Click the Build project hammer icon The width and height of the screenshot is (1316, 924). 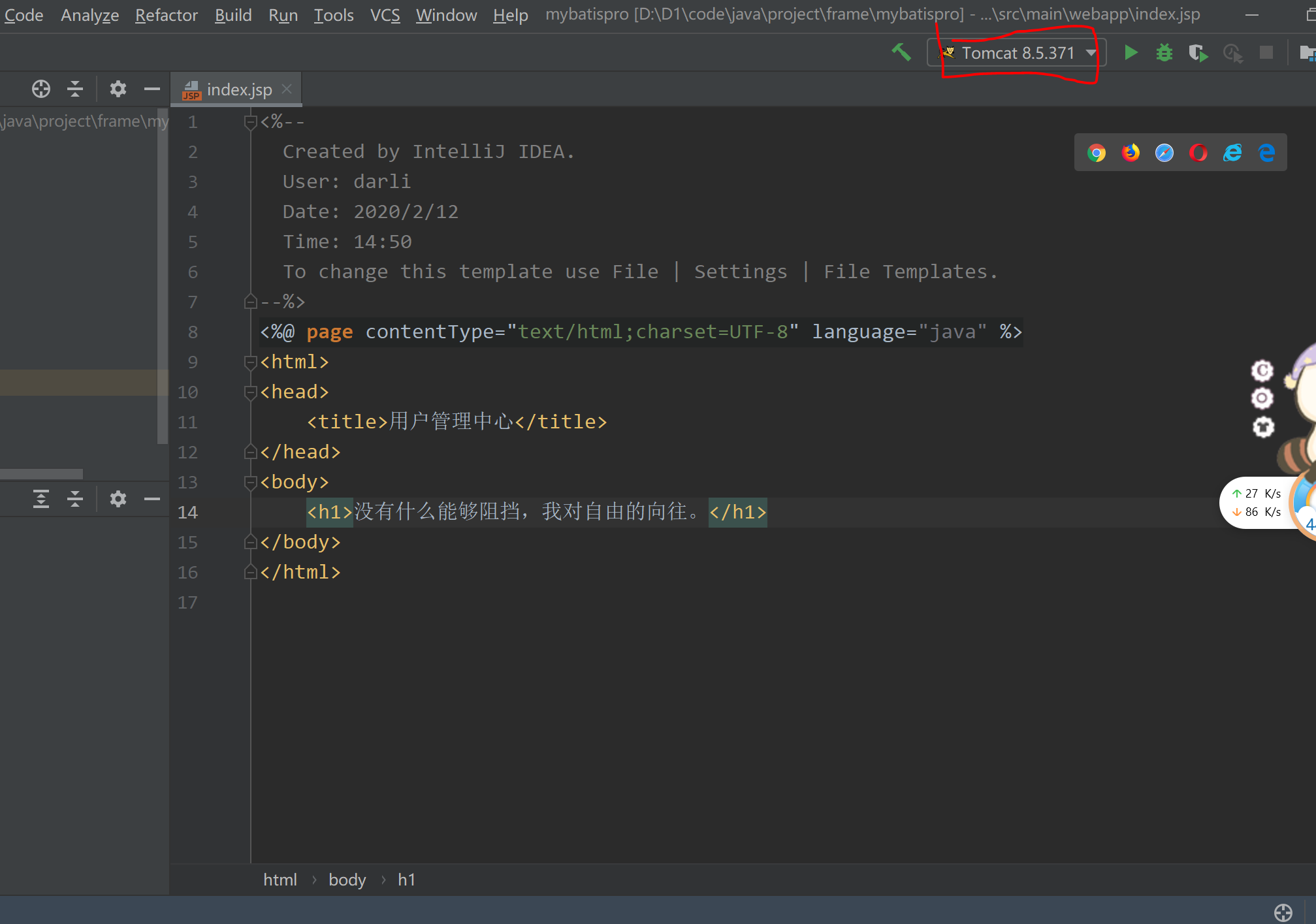coord(901,52)
